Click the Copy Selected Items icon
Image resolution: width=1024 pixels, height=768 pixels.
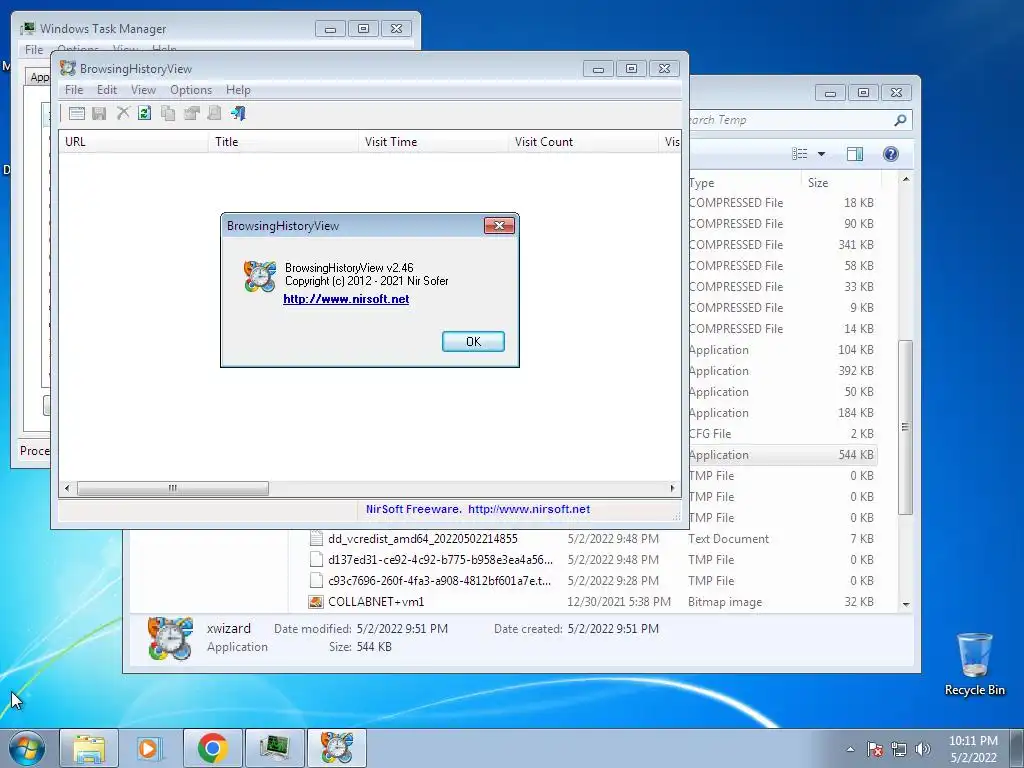[168, 113]
